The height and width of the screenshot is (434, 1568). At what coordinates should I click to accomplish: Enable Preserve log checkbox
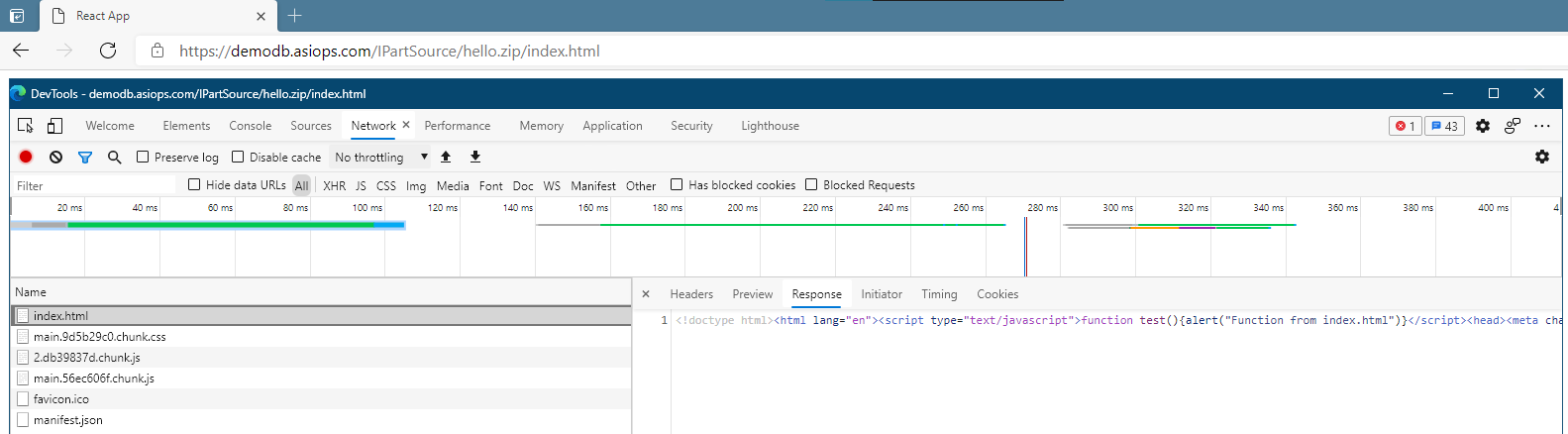pyautogui.click(x=143, y=157)
